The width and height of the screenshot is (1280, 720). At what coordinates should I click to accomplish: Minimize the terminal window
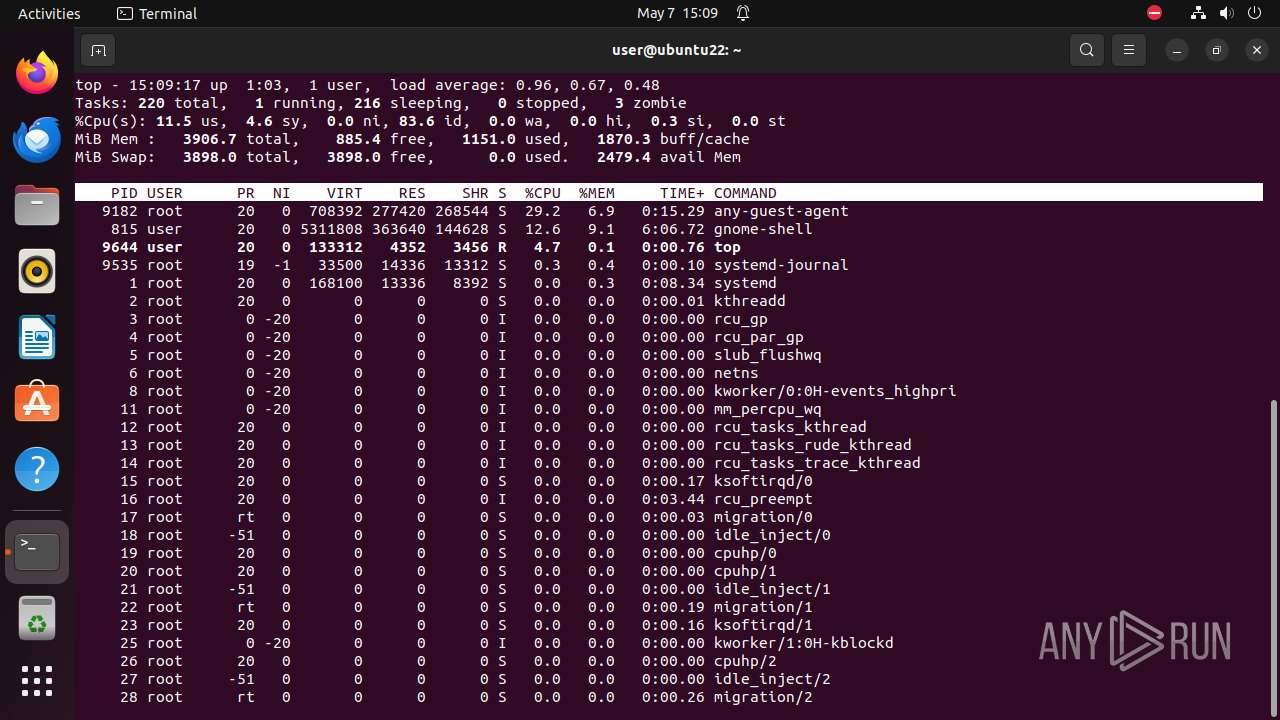(1178, 50)
